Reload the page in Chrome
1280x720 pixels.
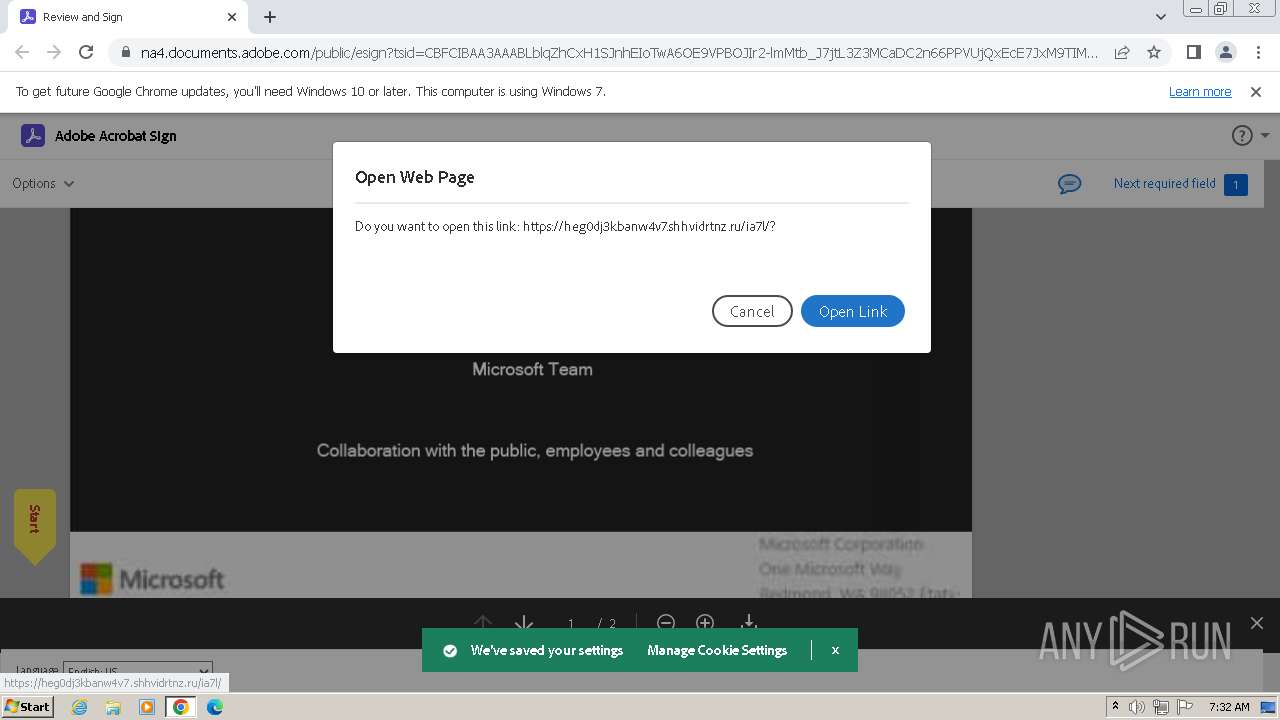86,52
